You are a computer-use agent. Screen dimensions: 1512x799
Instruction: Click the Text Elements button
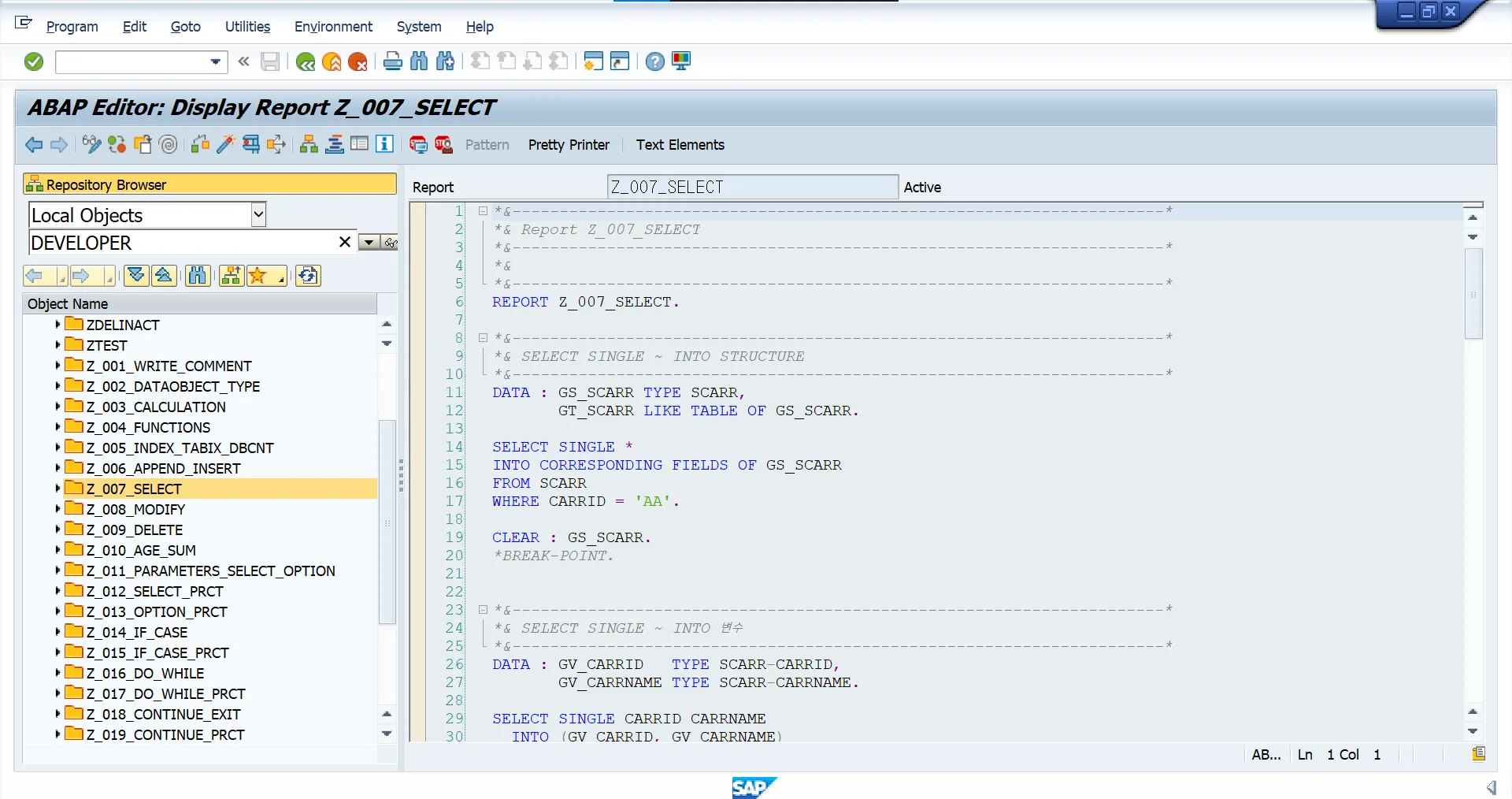click(680, 145)
